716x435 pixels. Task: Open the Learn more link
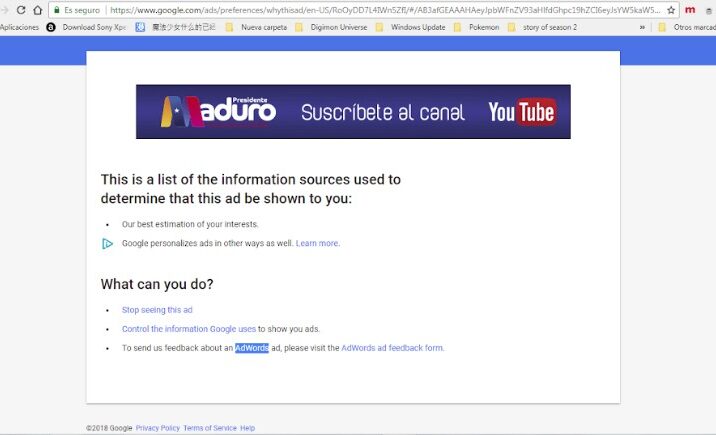click(317, 243)
